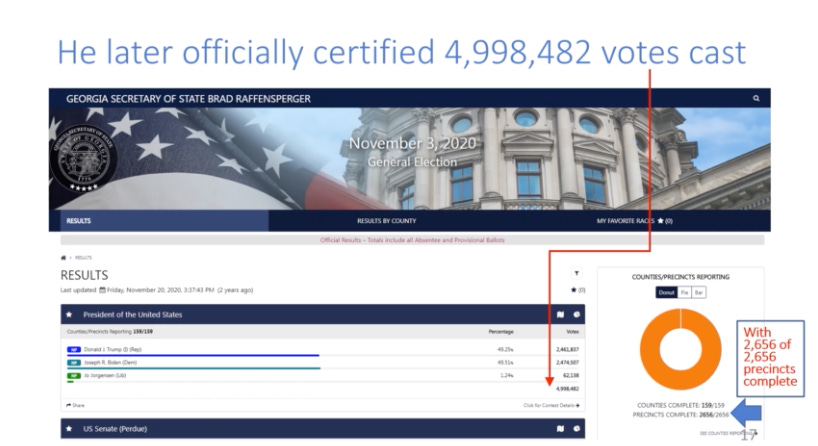The height and width of the screenshot is (446, 818).
Task: Open the My Favorite Races tab
Action: click(634, 221)
